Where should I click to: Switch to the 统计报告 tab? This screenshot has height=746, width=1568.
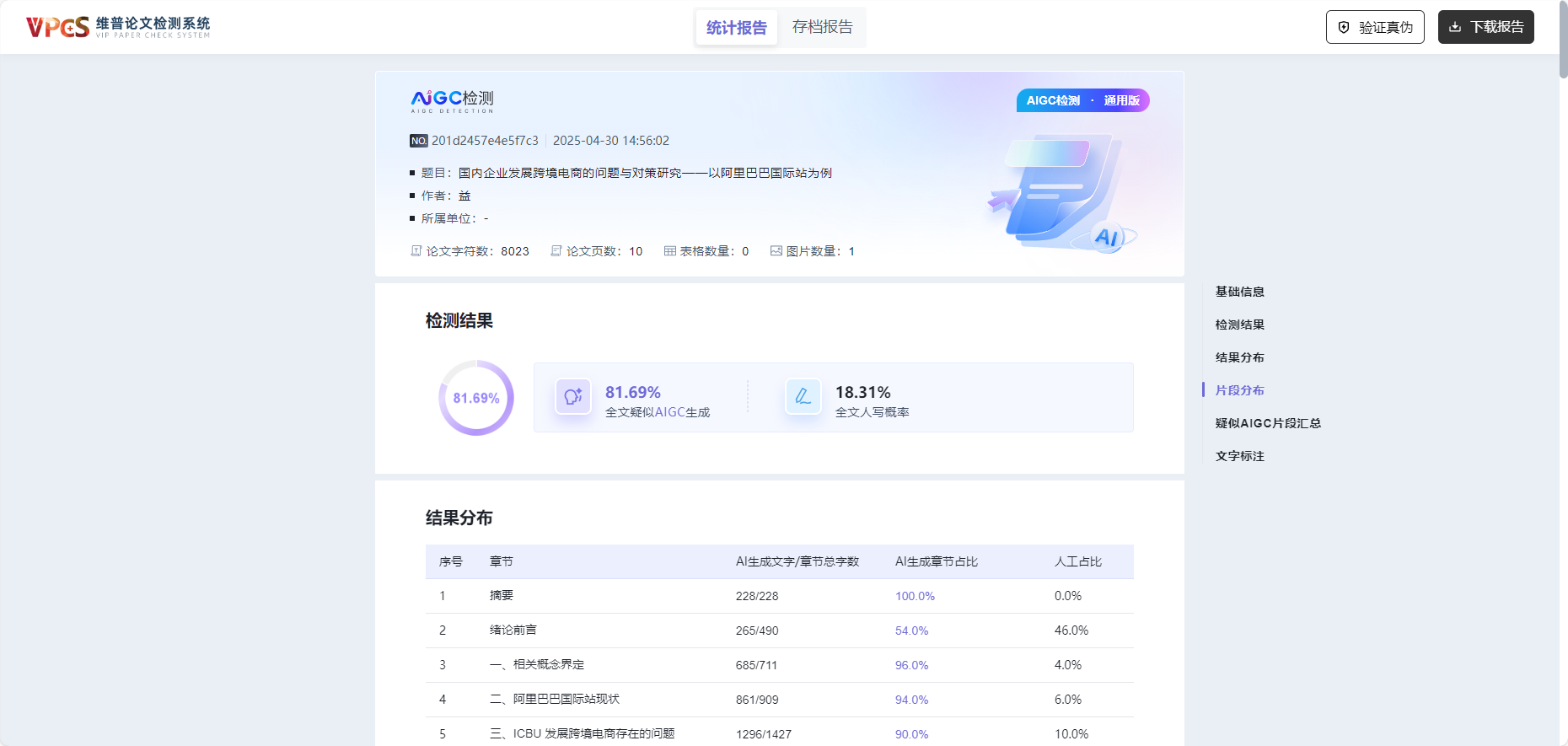click(x=737, y=27)
